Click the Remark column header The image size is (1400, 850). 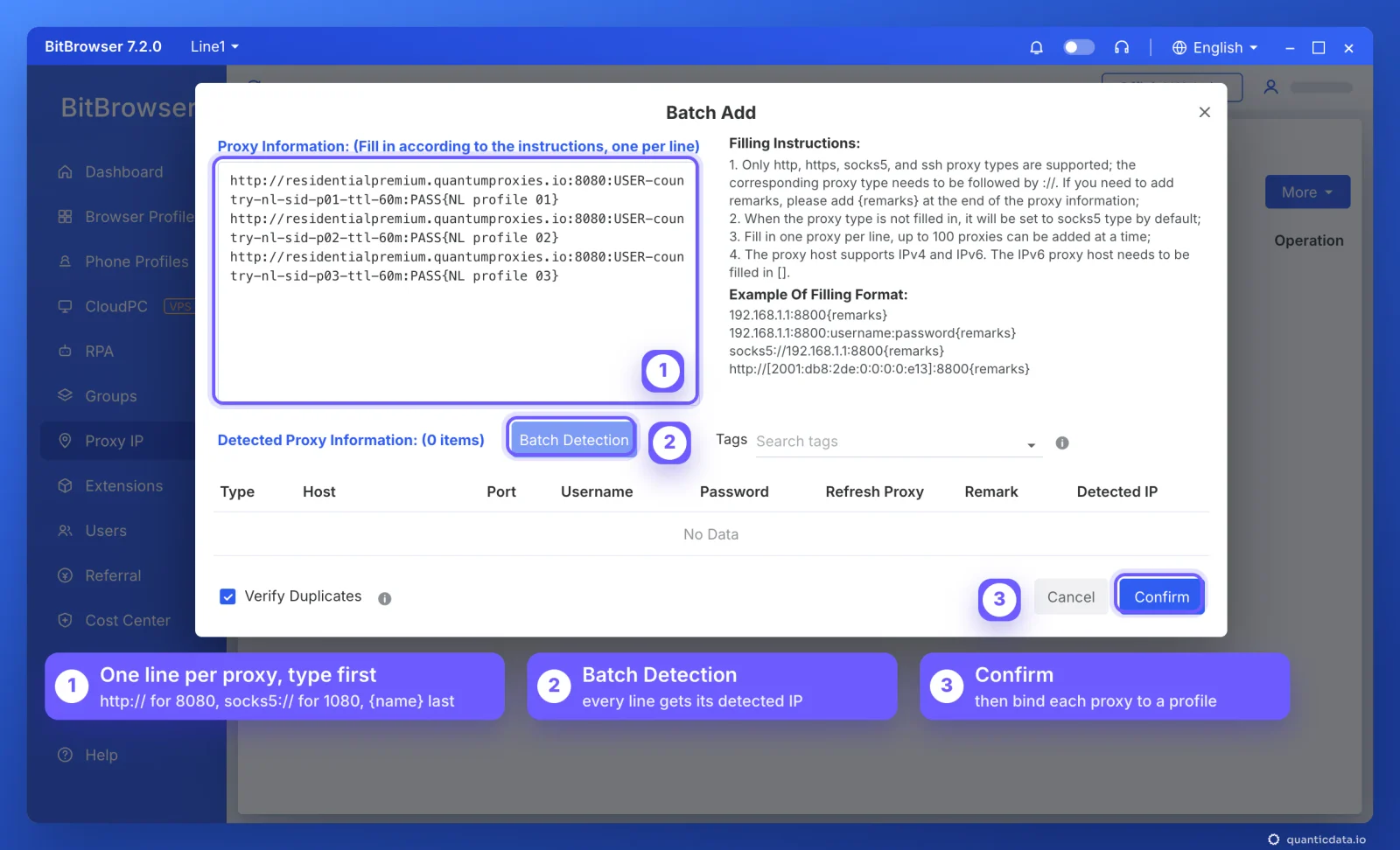click(x=991, y=491)
